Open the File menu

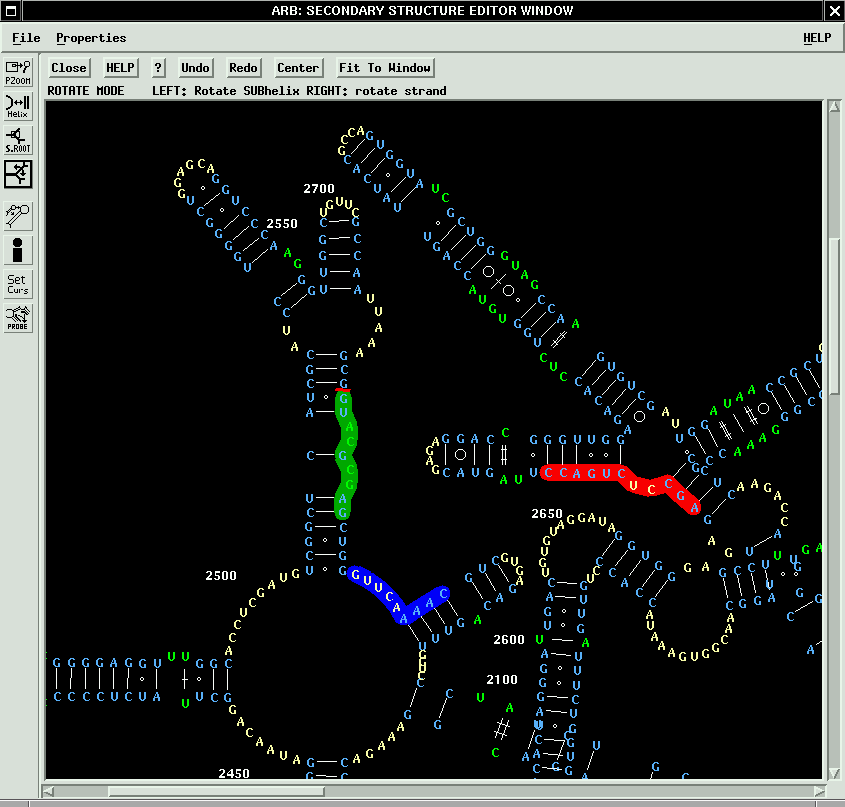tap(26, 38)
